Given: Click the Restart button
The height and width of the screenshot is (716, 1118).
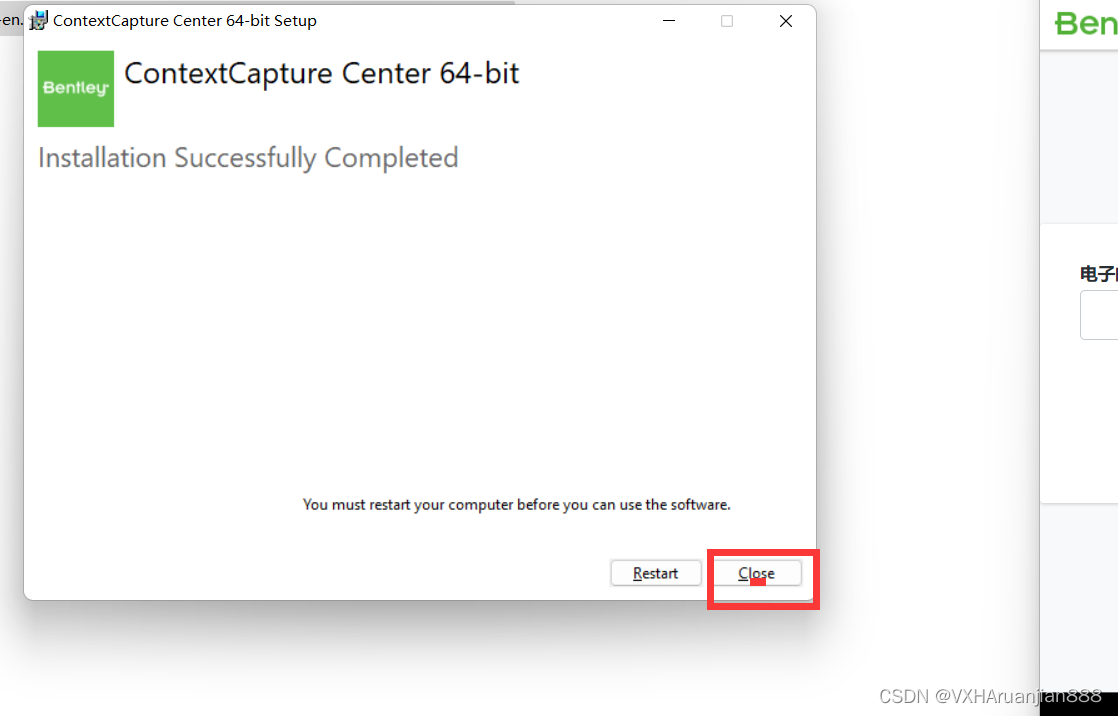Looking at the screenshot, I should tap(656, 572).
